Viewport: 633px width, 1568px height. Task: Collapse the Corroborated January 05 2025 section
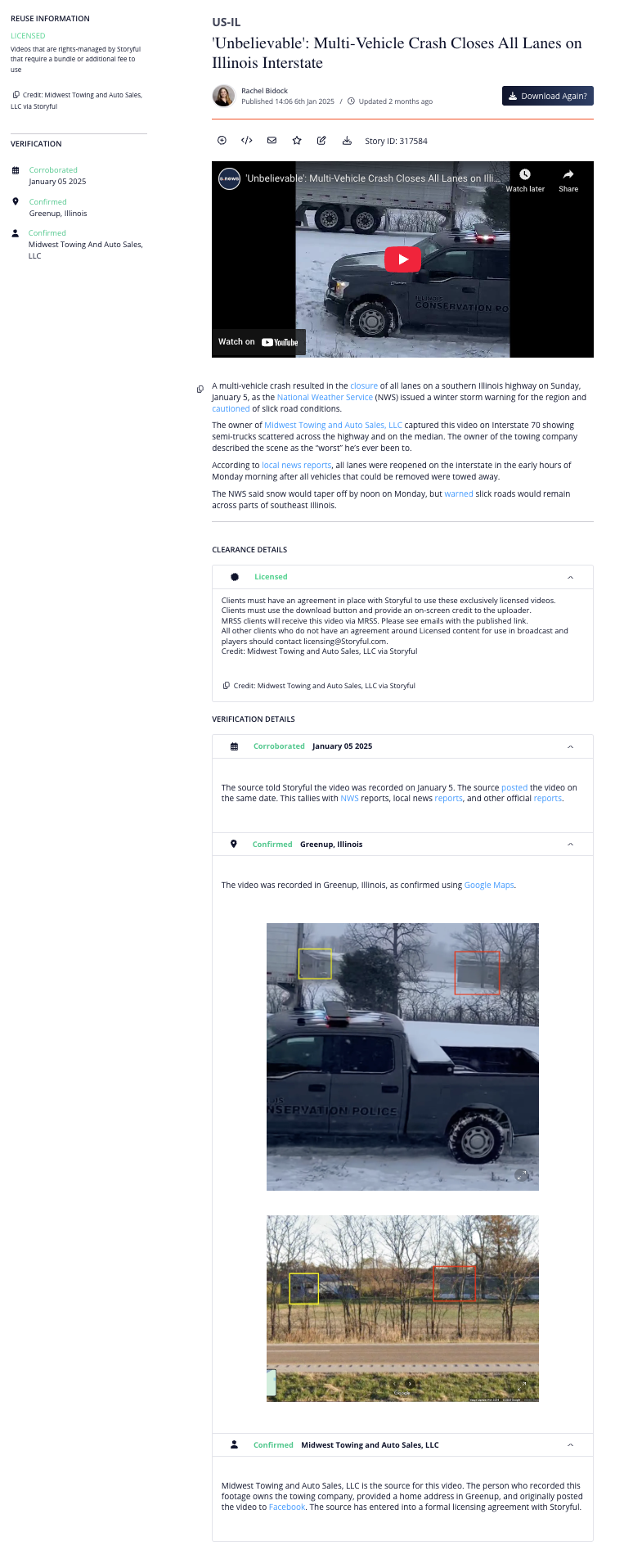(x=570, y=746)
